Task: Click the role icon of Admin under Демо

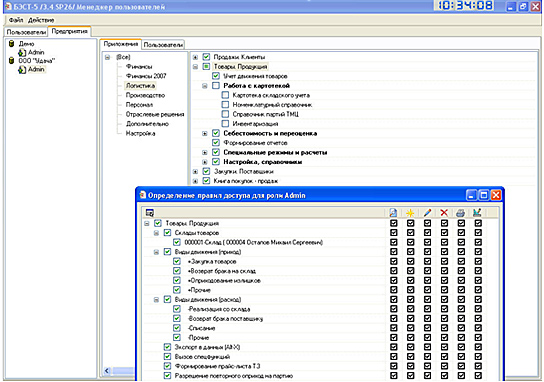Action: pos(22,52)
